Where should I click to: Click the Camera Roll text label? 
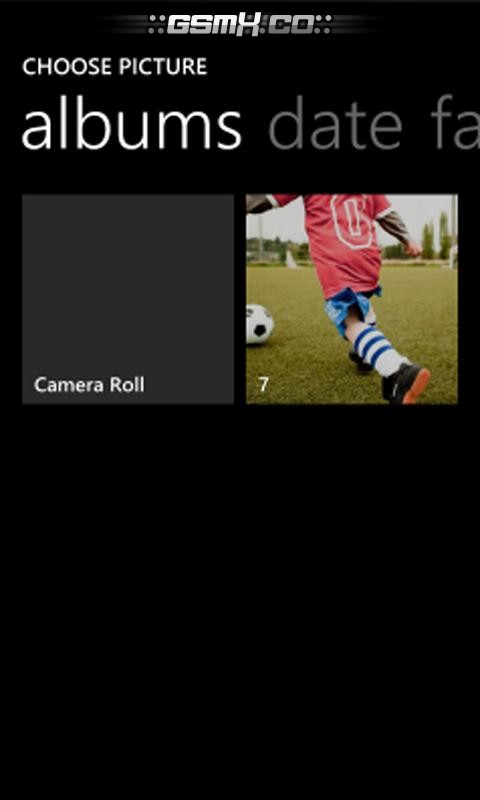89,385
